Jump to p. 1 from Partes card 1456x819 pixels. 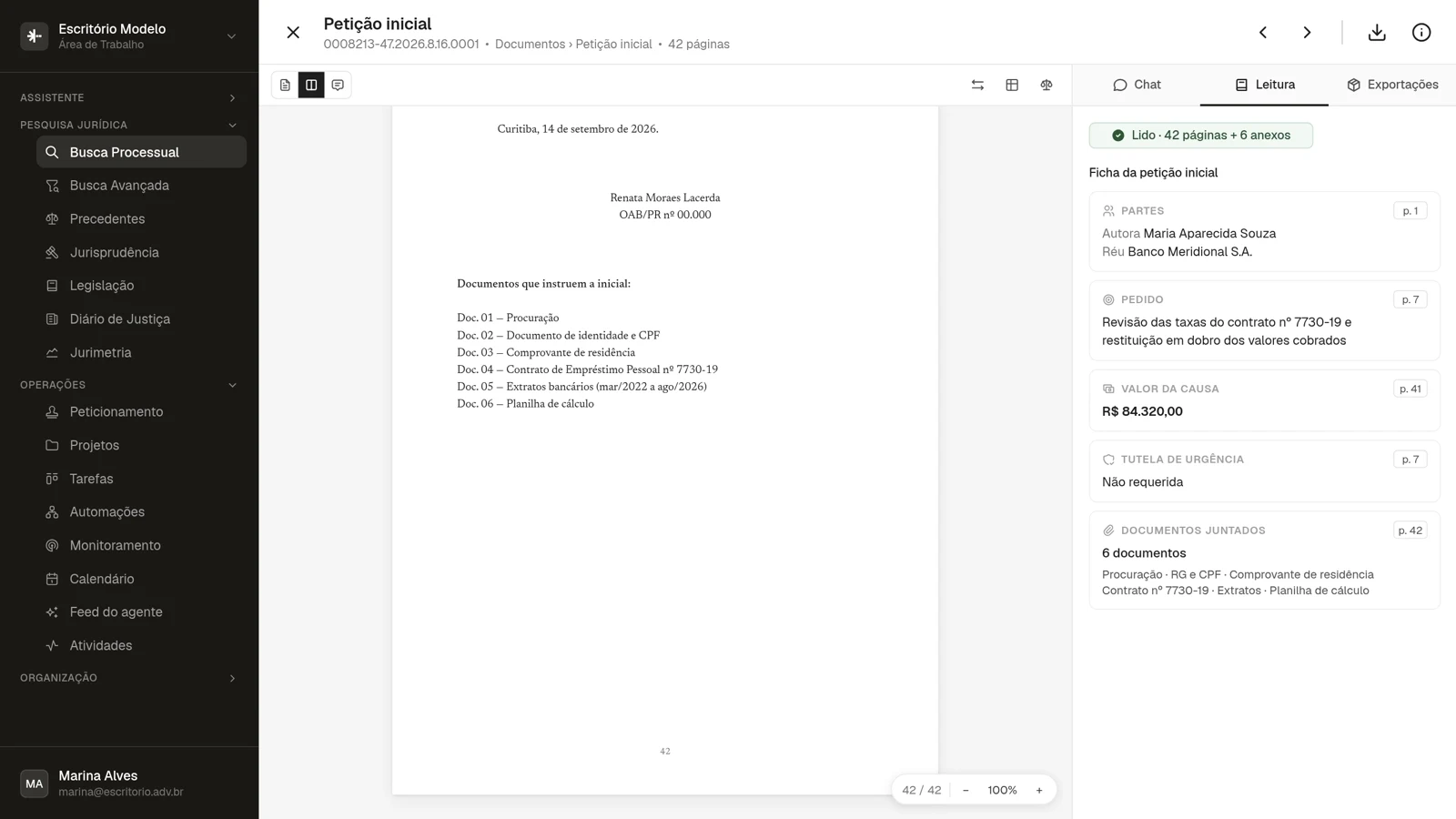(1410, 211)
